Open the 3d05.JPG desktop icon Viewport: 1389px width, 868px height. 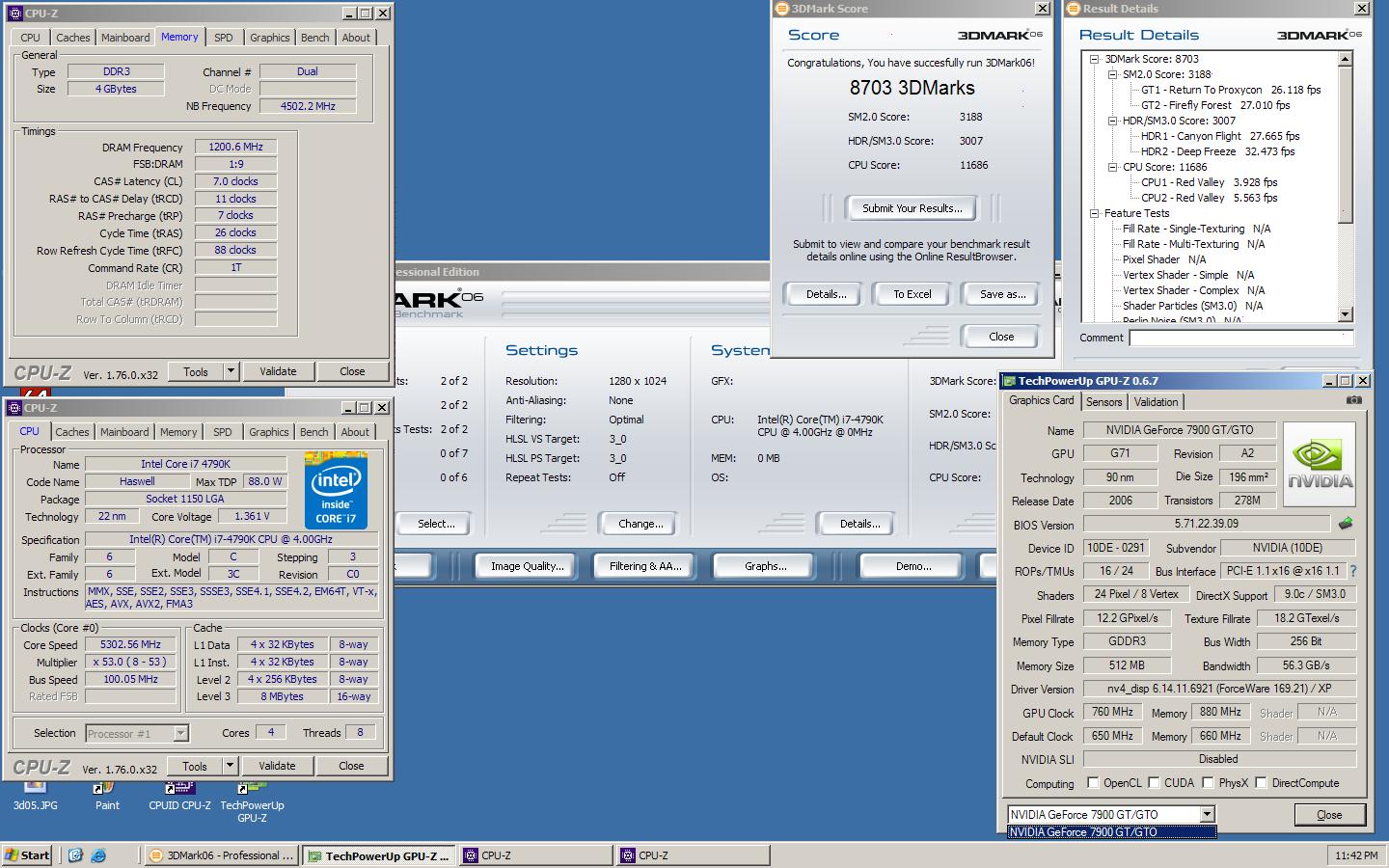click(x=35, y=797)
